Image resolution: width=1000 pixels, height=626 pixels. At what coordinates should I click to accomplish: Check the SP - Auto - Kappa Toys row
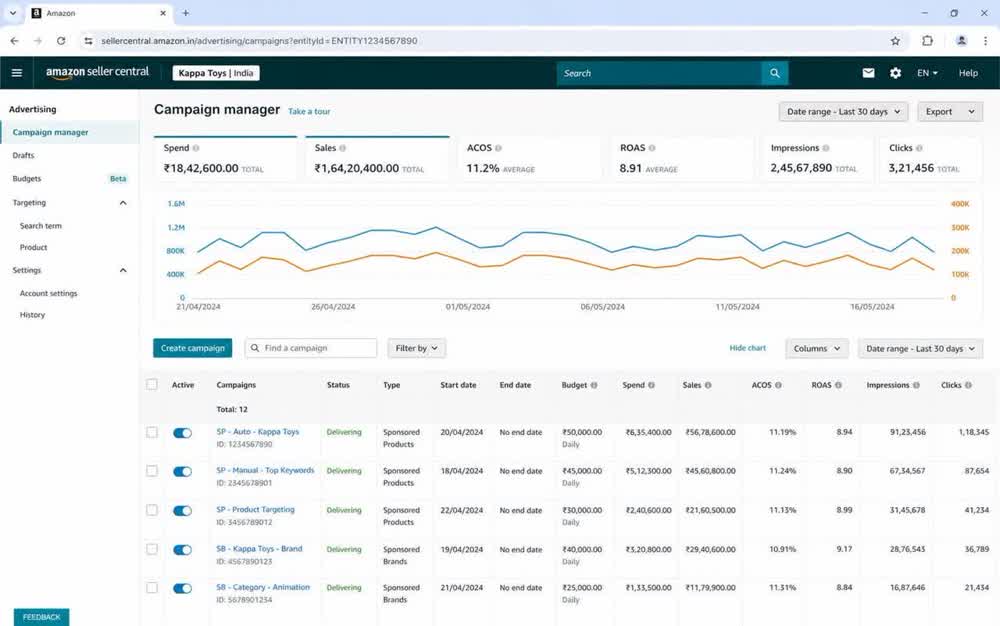click(x=152, y=432)
